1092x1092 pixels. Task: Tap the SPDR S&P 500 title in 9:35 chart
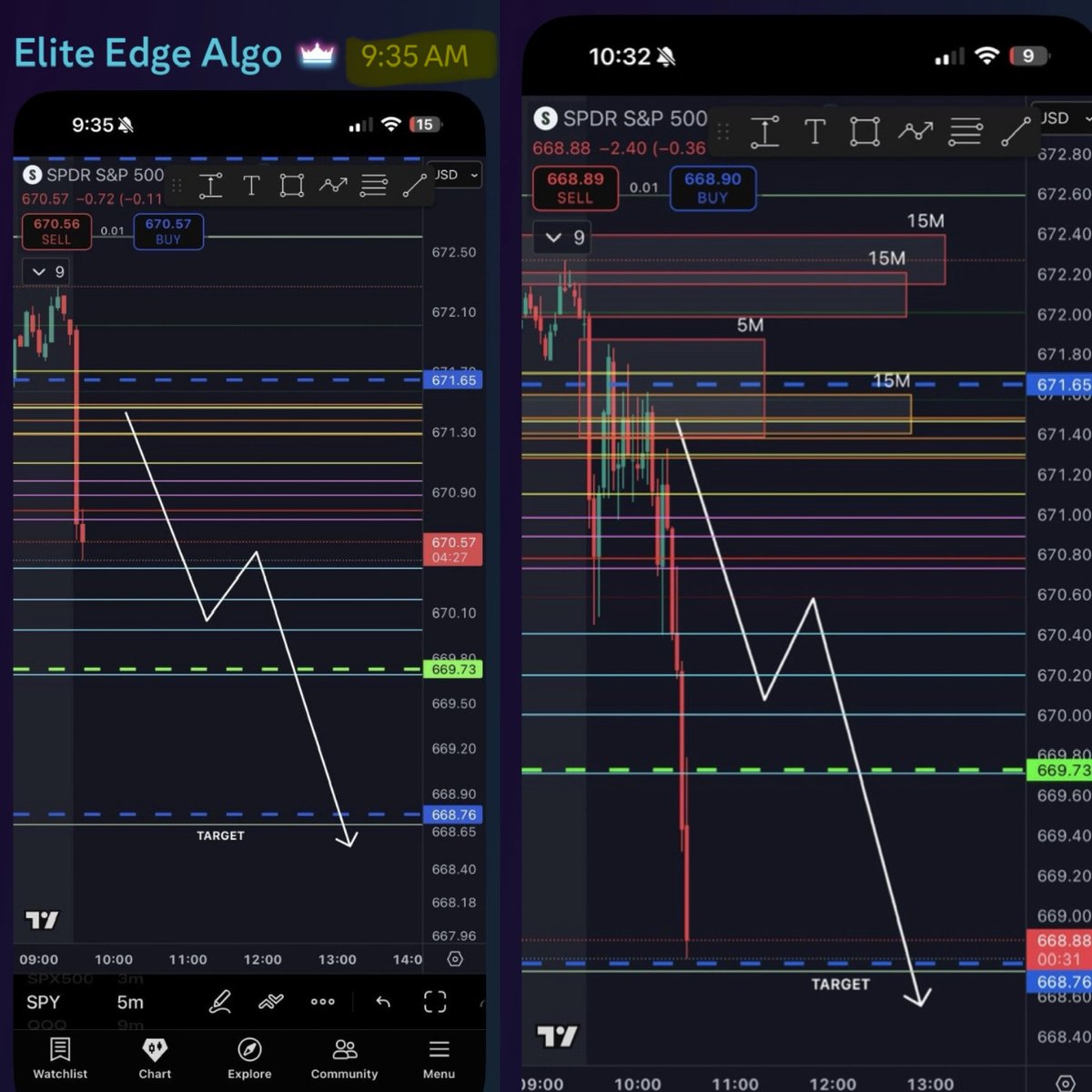click(105, 175)
